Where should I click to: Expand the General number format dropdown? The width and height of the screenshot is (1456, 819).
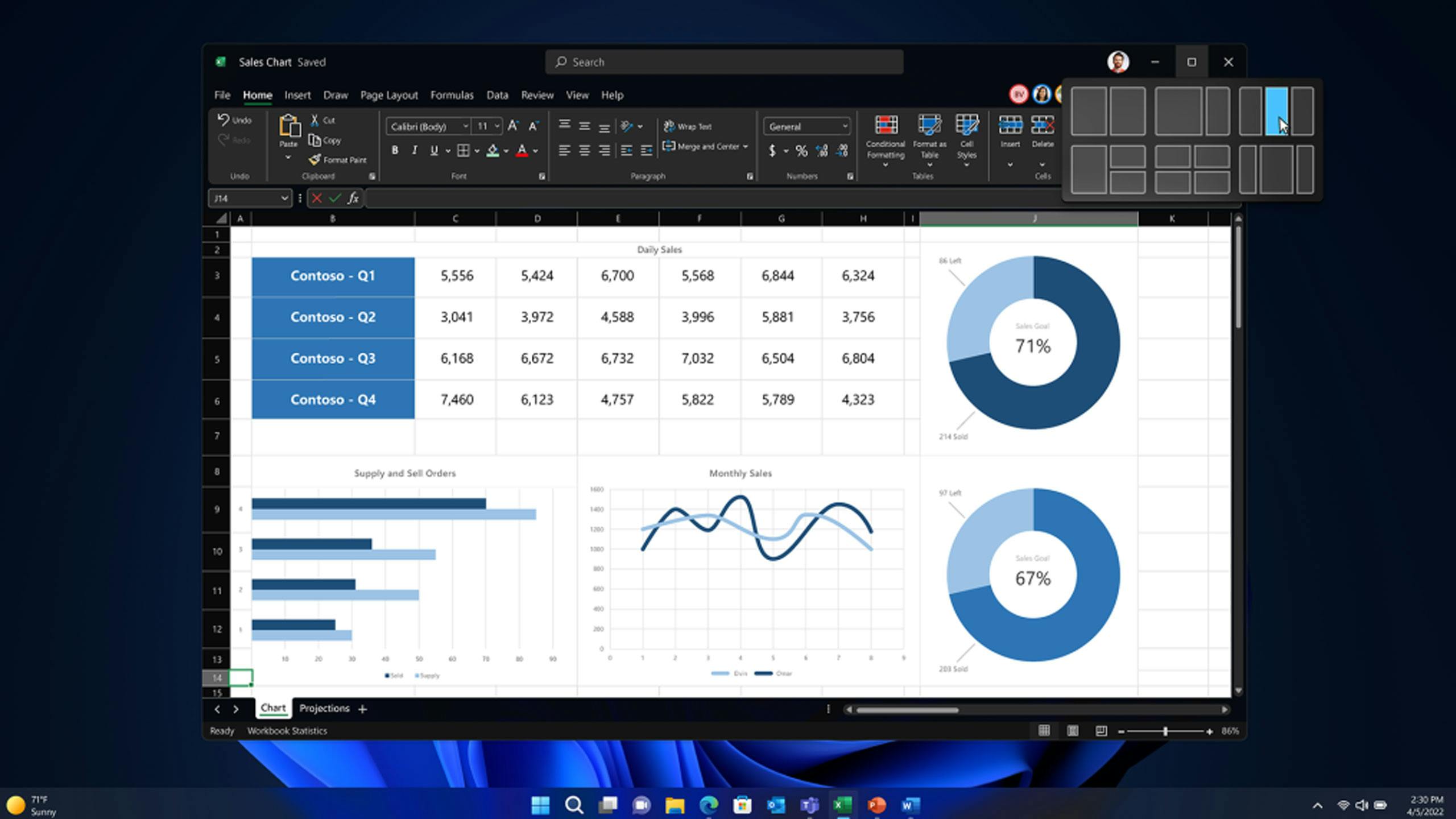845,126
